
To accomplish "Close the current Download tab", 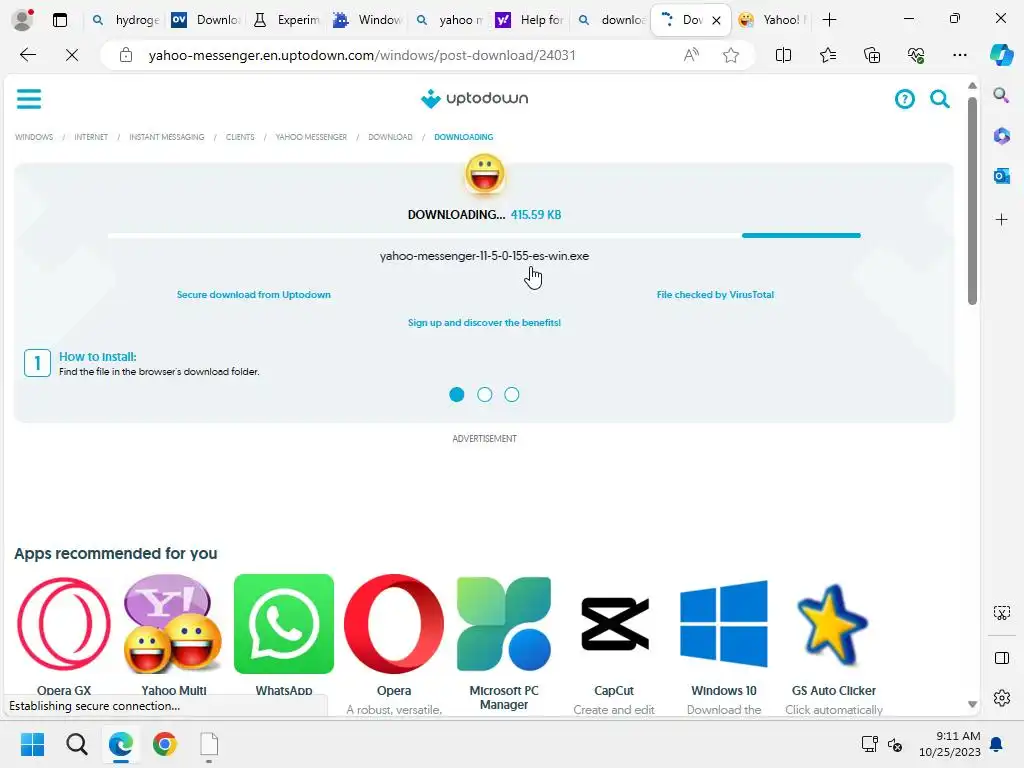I will pyautogui.click(x=716, y=20).
